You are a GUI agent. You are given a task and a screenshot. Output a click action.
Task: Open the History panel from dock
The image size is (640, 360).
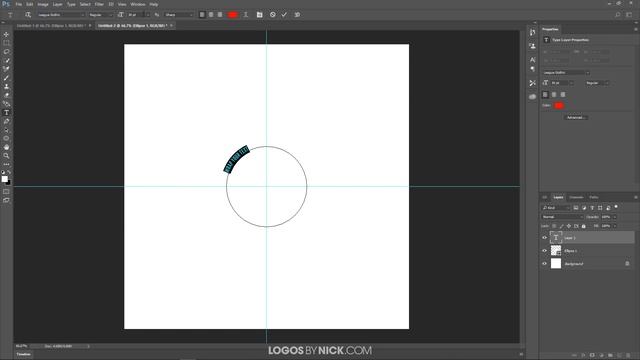[x=532, y=33]
